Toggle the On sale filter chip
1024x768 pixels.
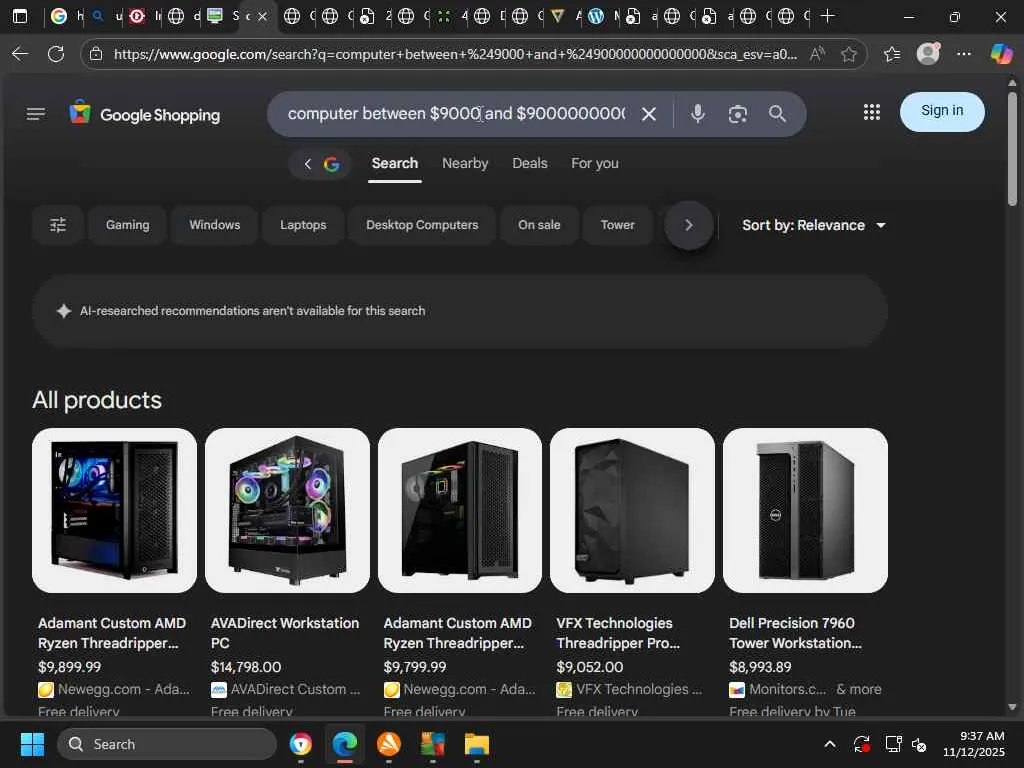coord(539,225)
